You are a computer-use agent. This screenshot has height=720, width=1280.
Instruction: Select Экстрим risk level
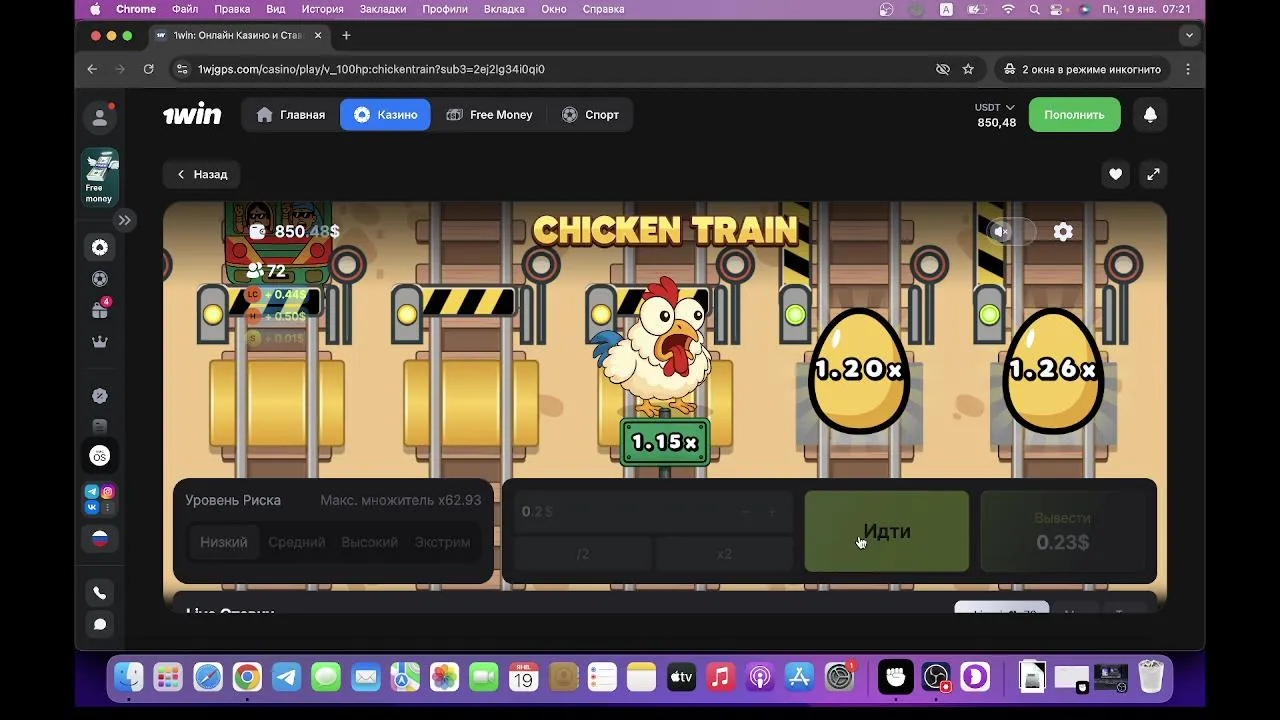442,542
